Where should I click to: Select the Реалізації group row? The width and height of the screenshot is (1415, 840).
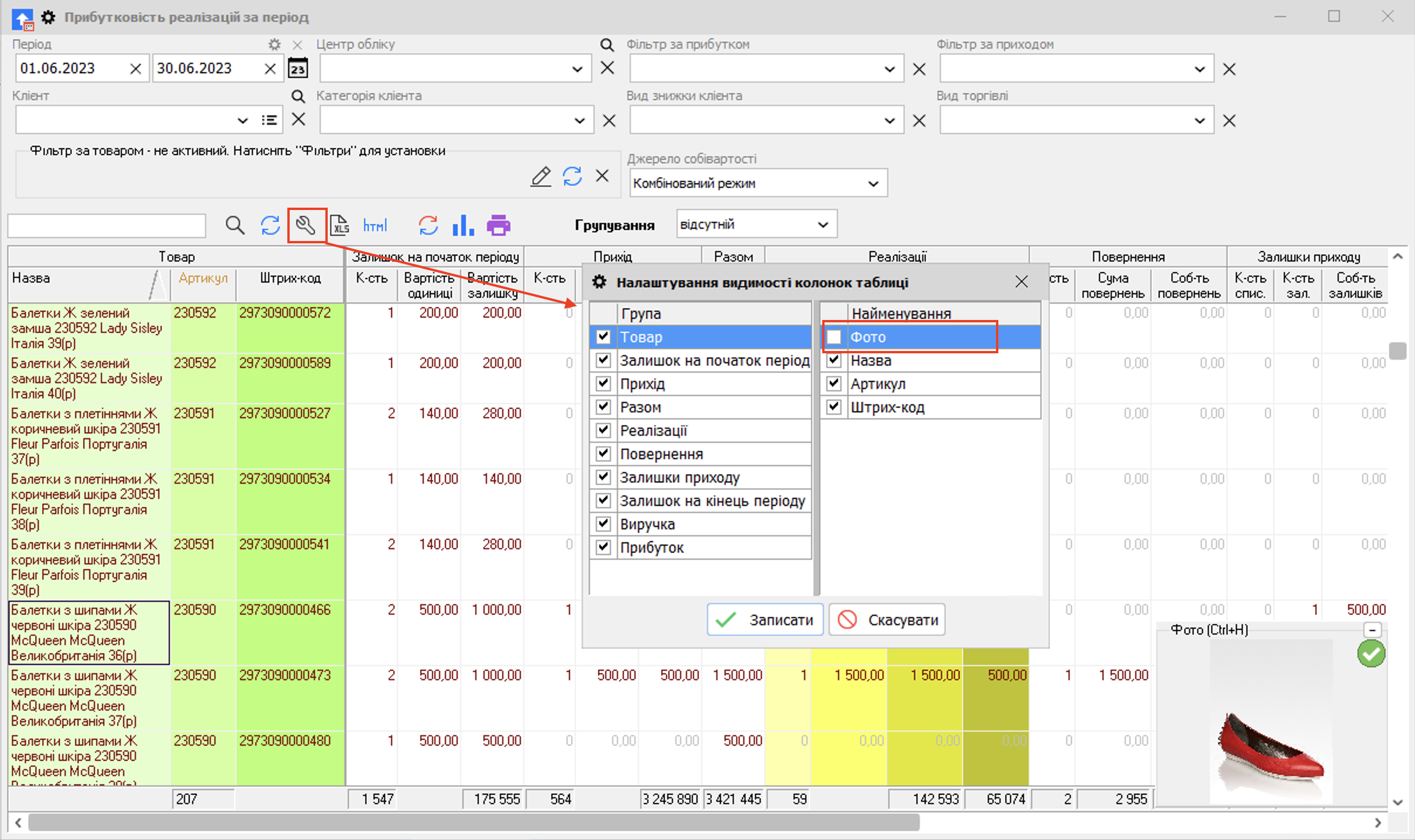coord(653,431)
